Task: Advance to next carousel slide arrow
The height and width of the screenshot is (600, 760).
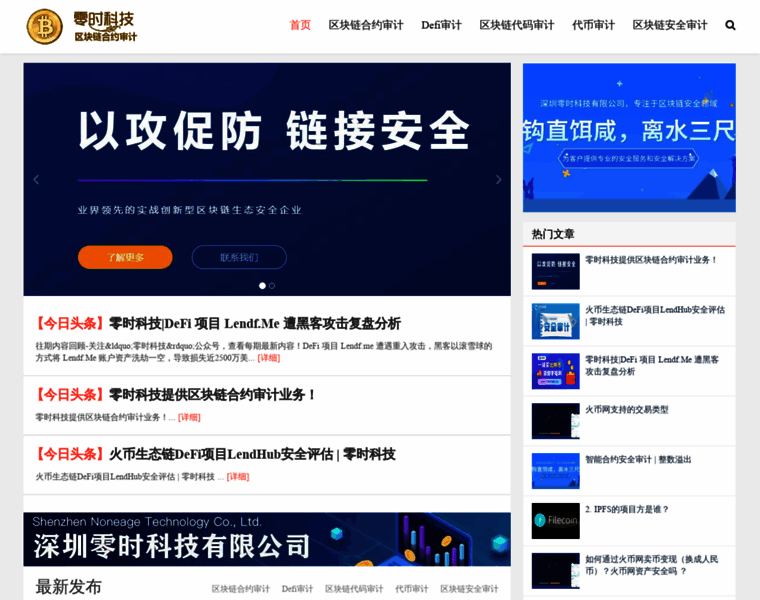Action: (498, 180)
